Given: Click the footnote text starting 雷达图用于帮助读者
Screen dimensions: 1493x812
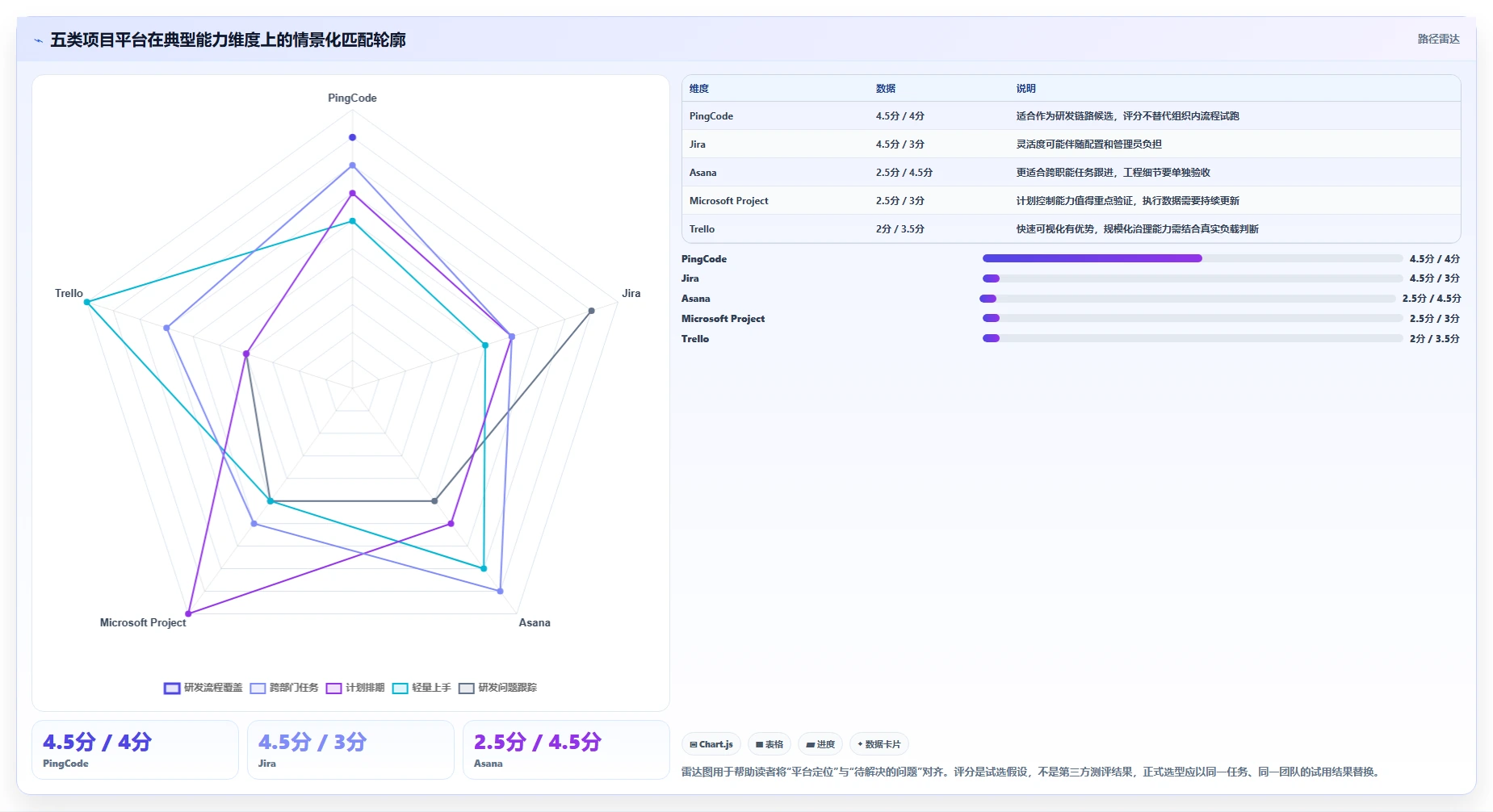Looking at the screenshot, I should 1032,772.
